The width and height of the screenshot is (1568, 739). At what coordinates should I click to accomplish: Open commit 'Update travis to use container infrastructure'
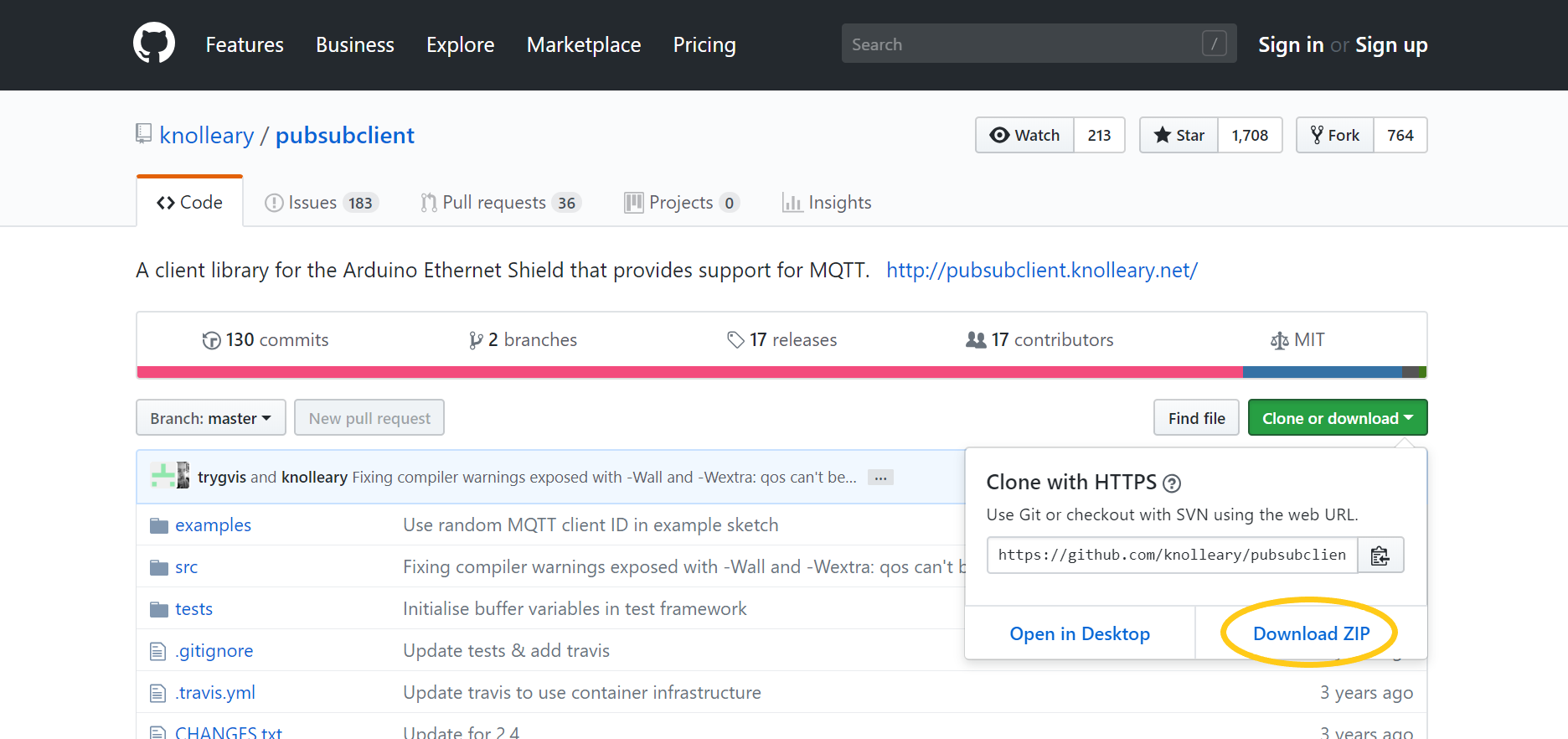click(x=582, y=692)
